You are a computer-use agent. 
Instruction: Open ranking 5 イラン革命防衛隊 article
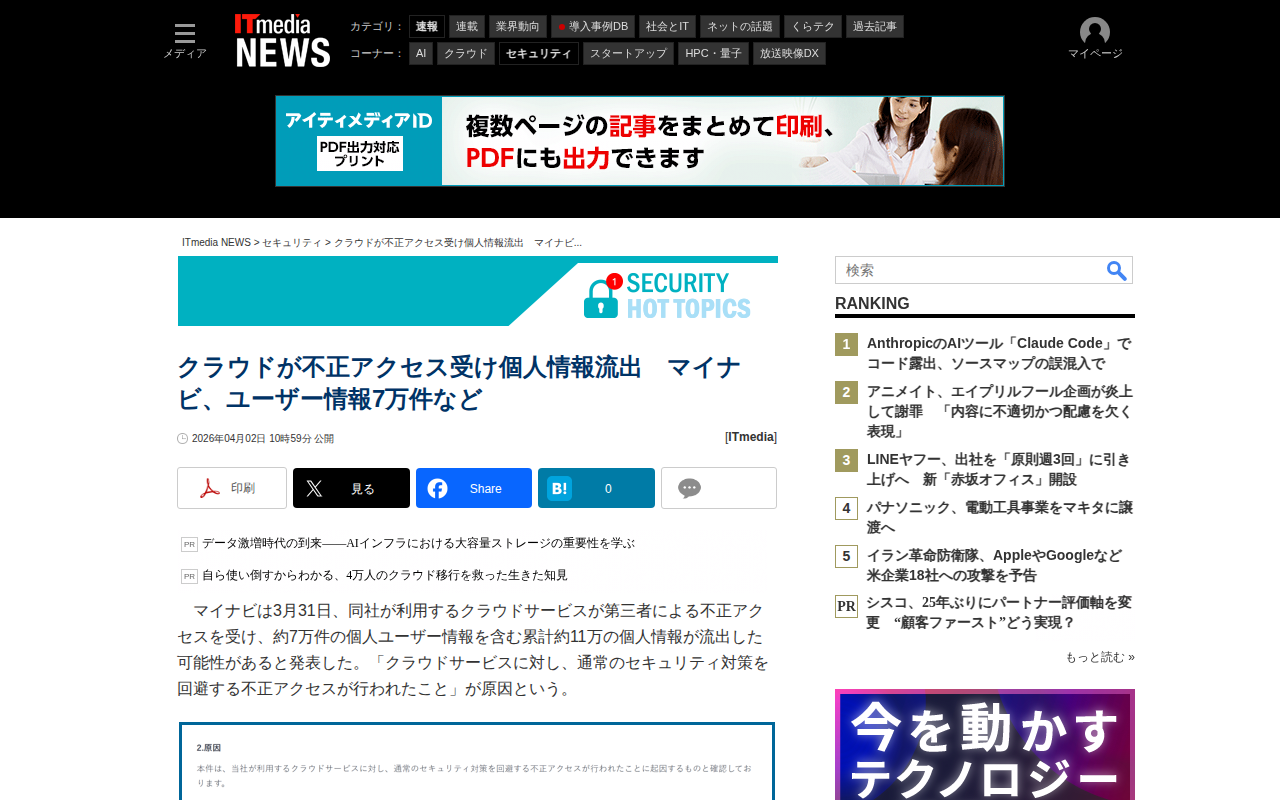coord(995,565)
